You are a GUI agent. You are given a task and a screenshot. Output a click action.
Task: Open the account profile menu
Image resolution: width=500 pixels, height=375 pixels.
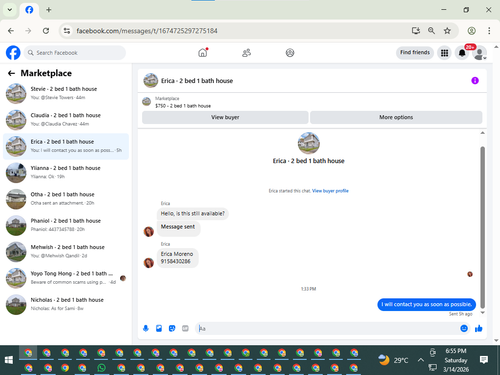[479, 53]
